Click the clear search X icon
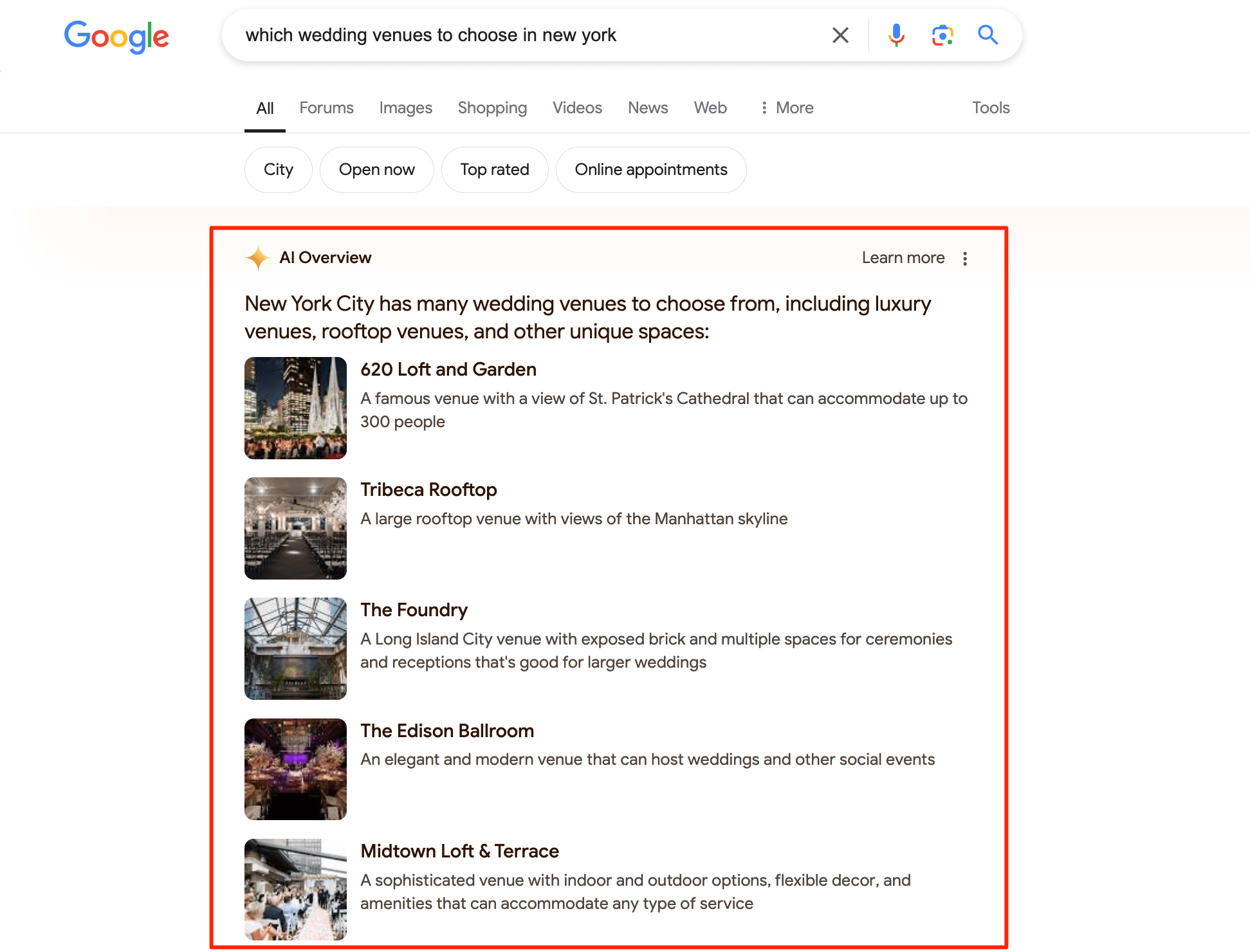The width and height of the screenshot is (1250, 952). click(x=840, y=35)
